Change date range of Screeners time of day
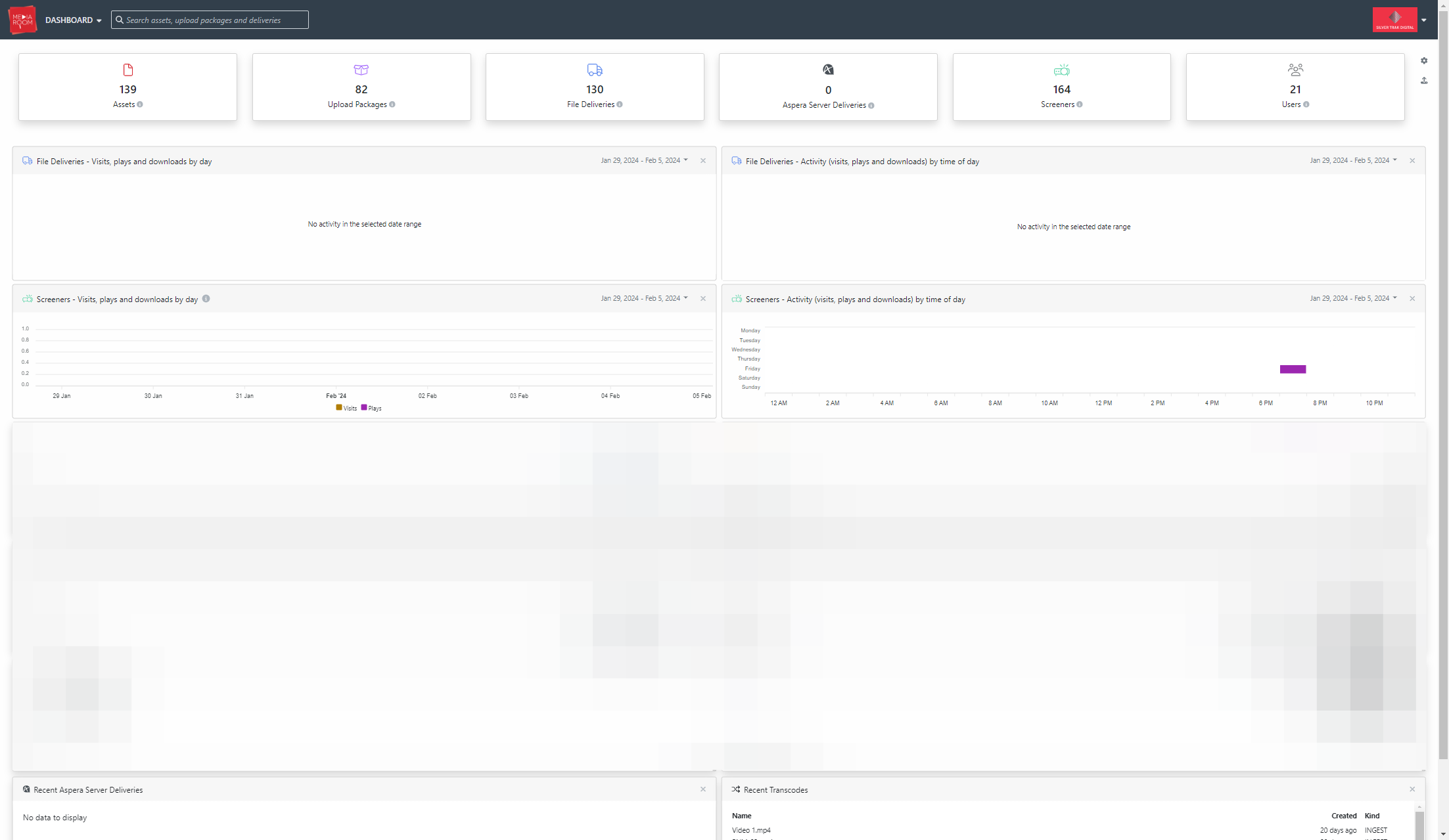The image size is (1449, 840). pos(1353,298)
